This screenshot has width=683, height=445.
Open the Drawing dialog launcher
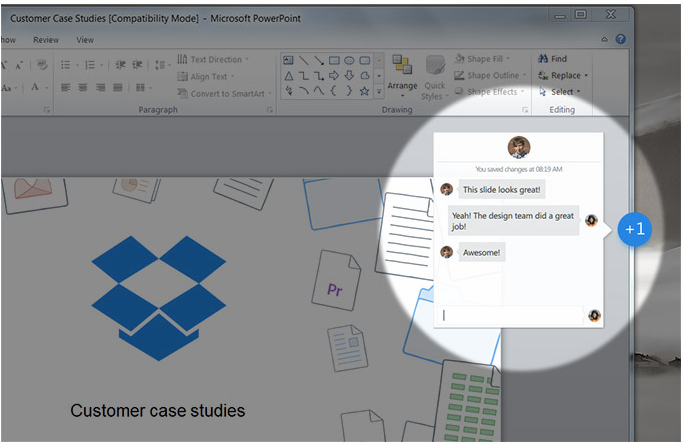click(x=525, y=110)
